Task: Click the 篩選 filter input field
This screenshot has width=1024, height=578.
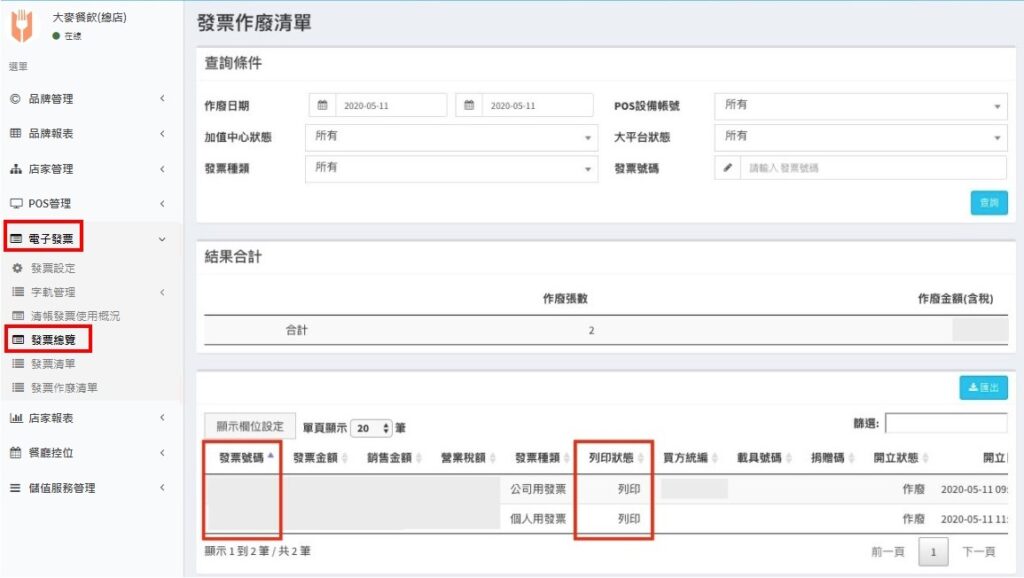Action: [945, 423]
